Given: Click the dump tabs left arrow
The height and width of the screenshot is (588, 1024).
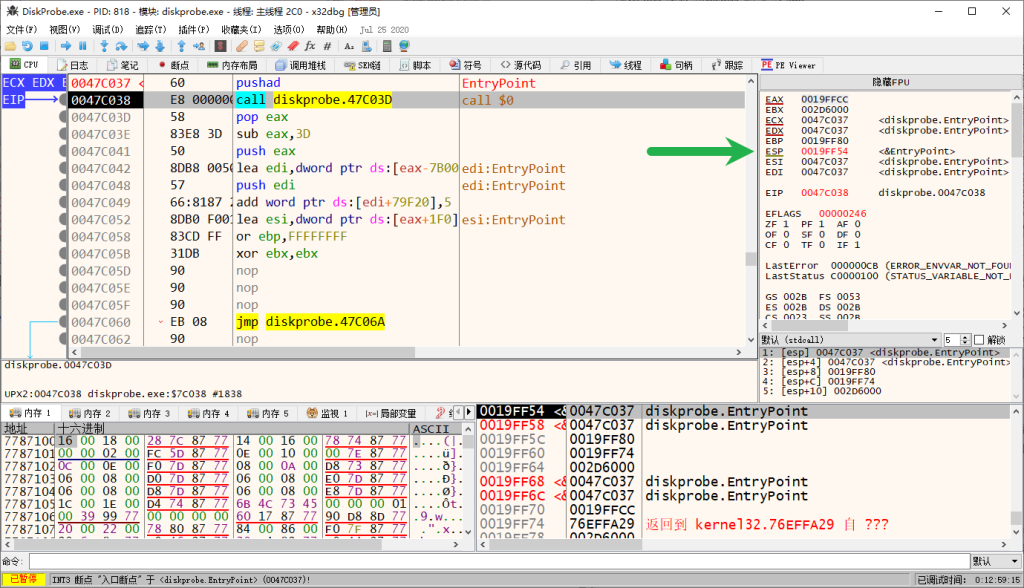Looking at the screenshot, I should (458, 412).
